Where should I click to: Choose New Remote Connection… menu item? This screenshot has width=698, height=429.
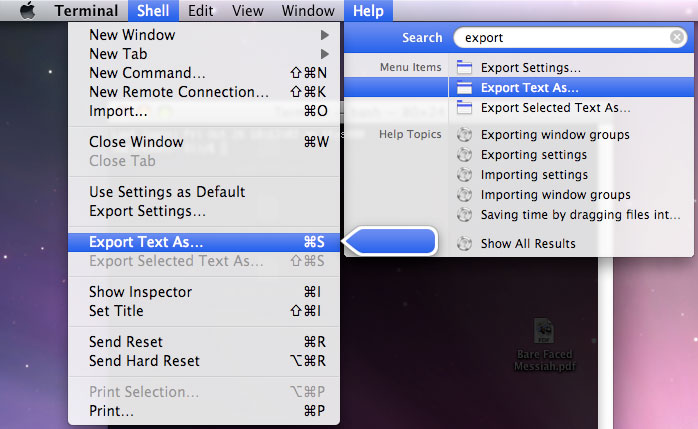(204, 92)
